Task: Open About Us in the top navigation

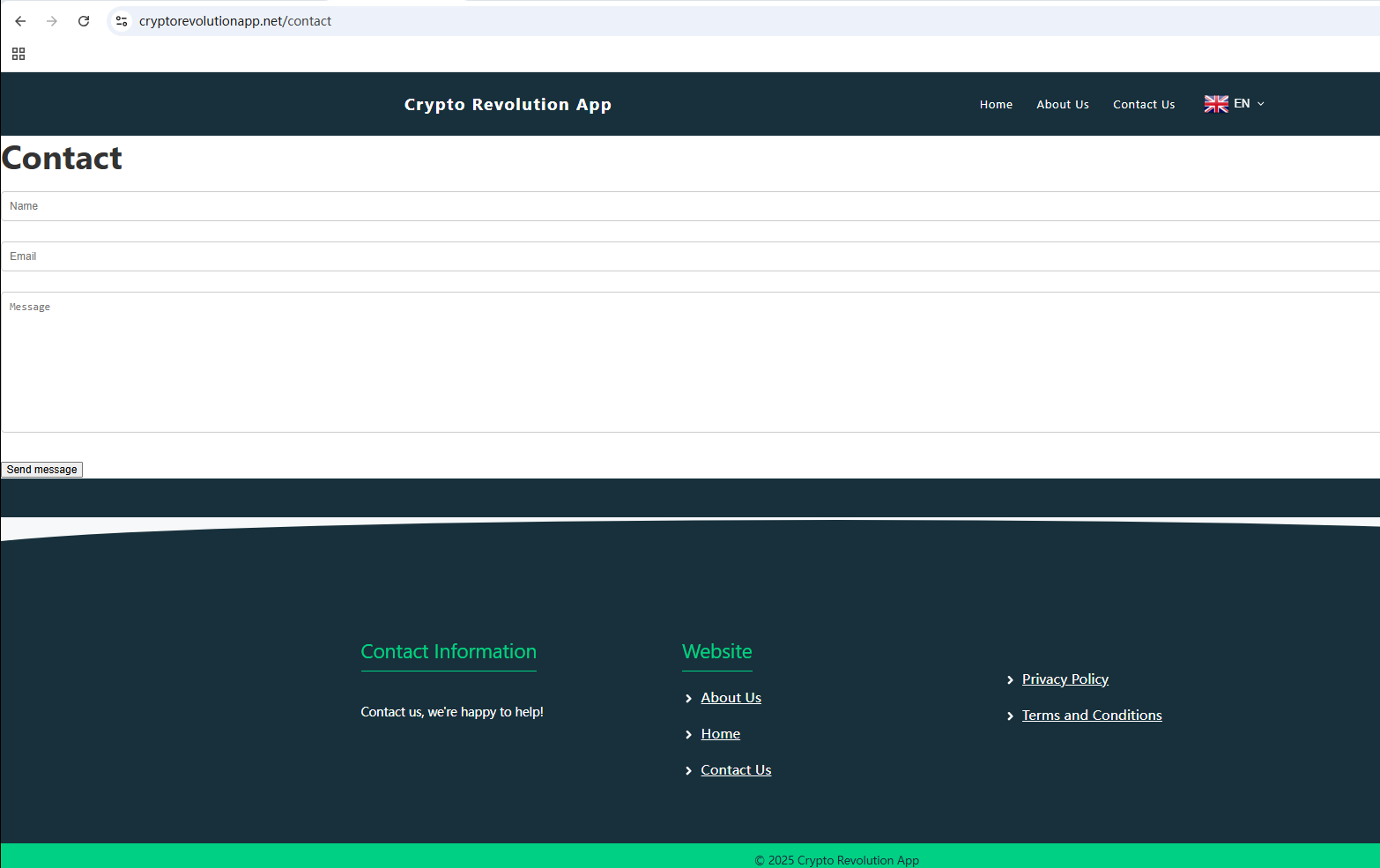Action: click(x=1062, y=104)
